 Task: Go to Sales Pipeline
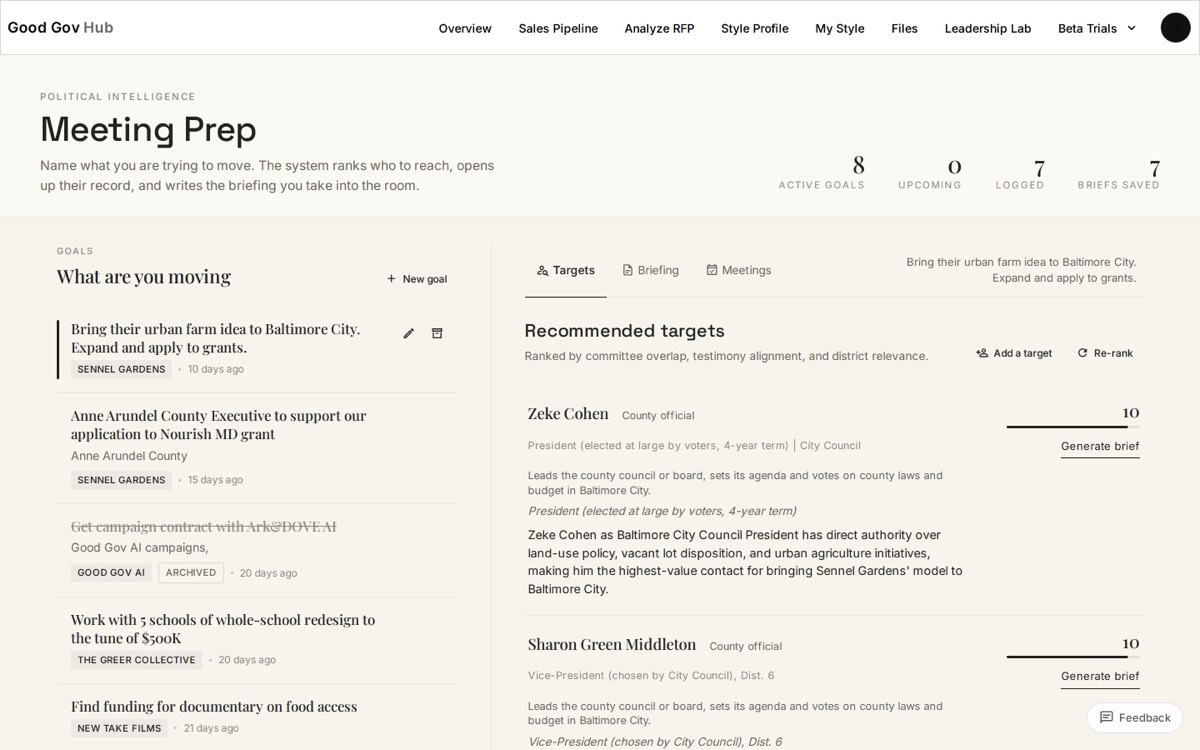click(x=558, y=28)
